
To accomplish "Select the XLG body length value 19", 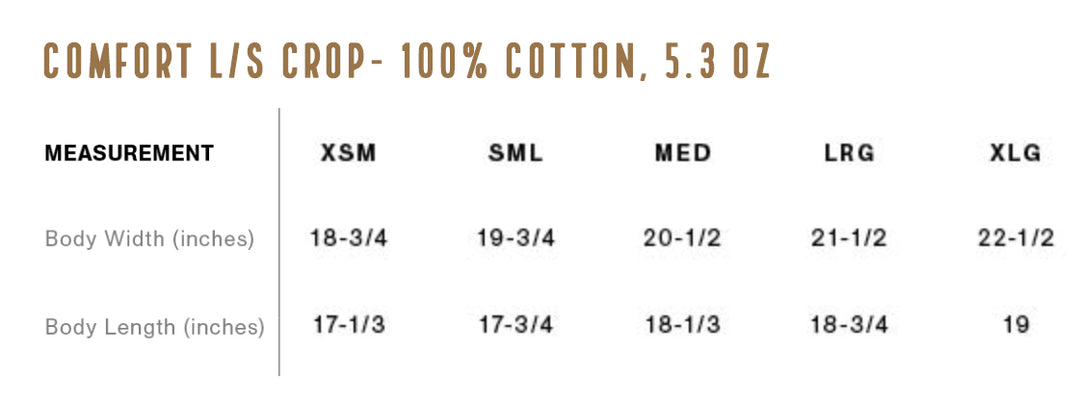I will pos(1015,326).
